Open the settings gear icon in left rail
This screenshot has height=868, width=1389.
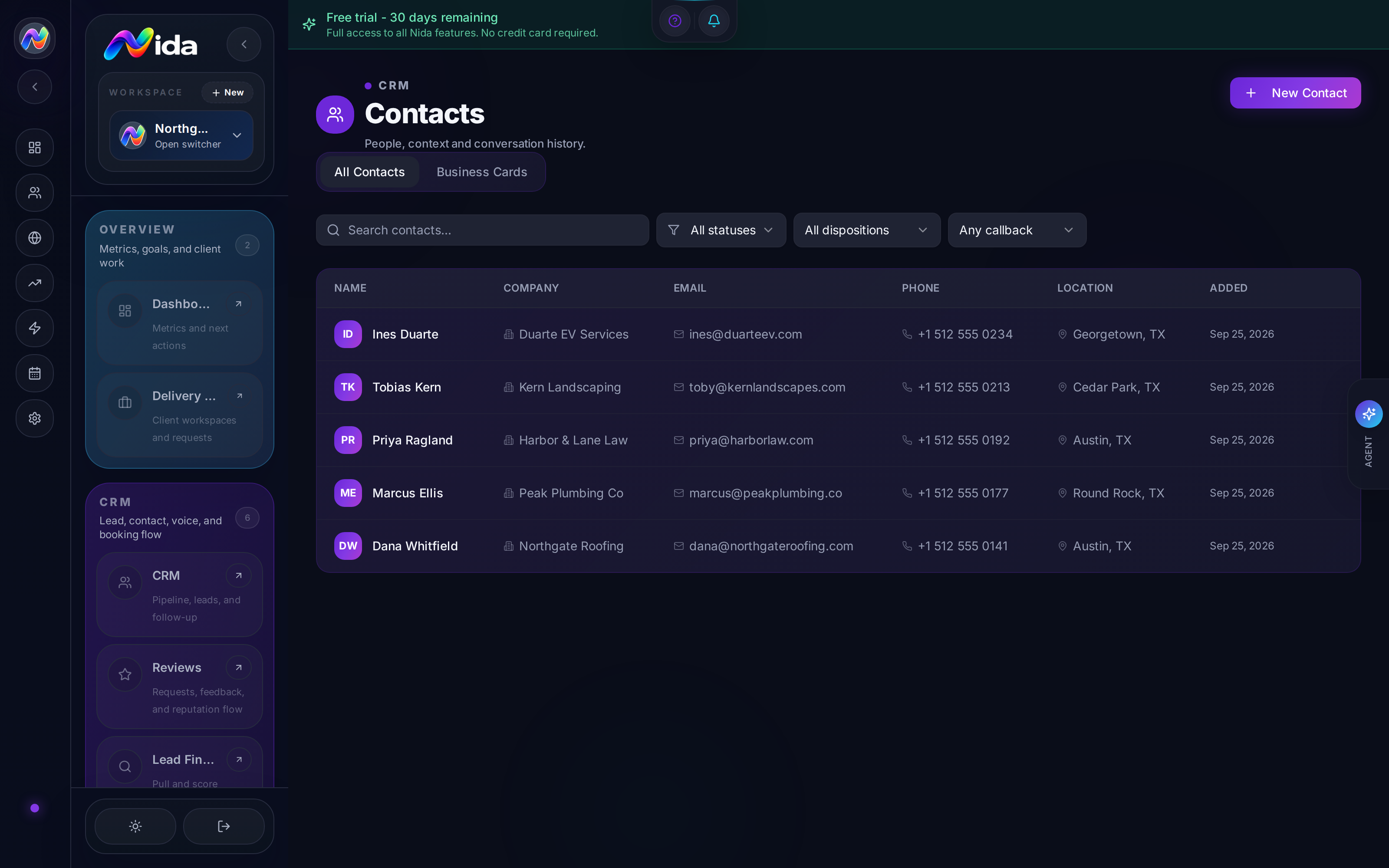[34, 418]
